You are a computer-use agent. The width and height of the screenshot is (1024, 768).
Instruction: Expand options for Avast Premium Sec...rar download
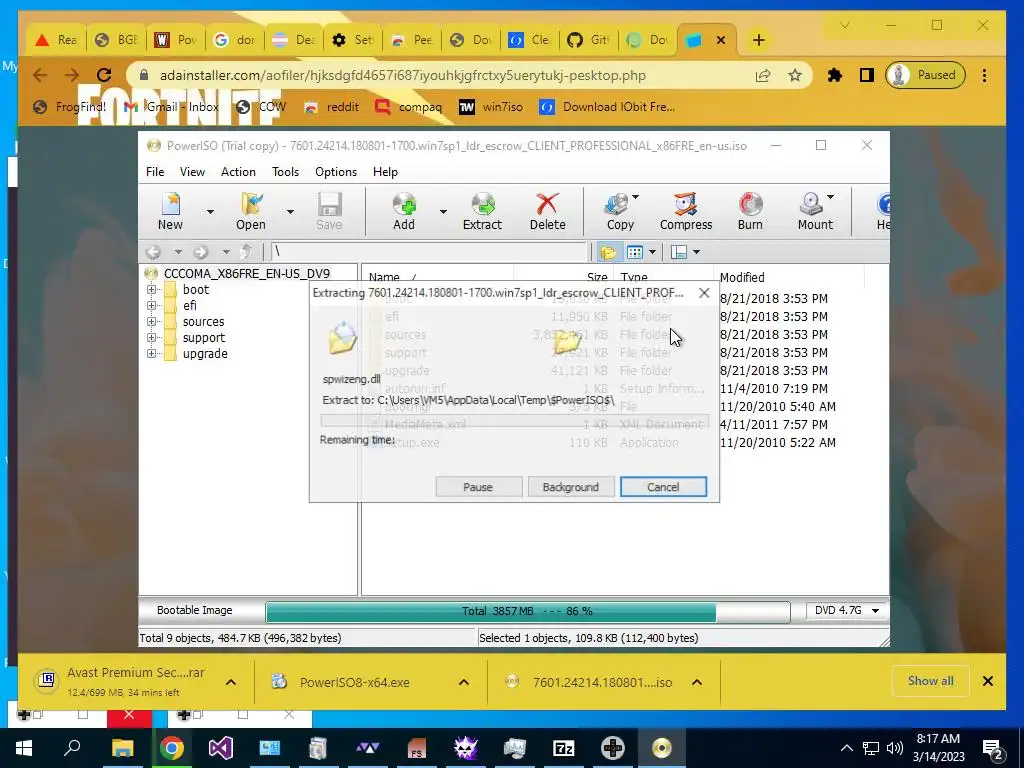coord(231,682)
